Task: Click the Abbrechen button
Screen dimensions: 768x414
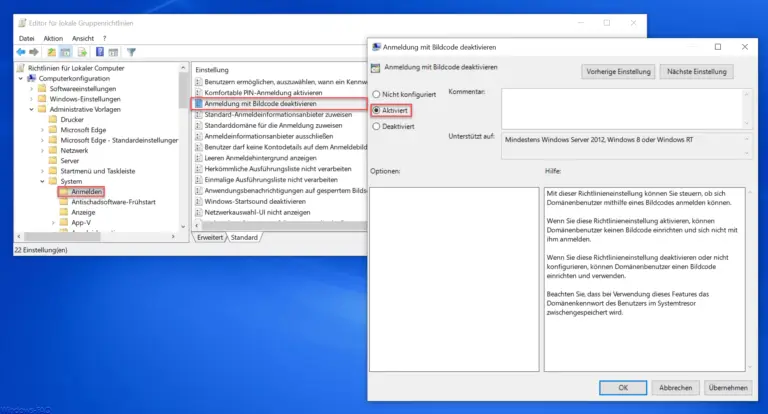Action: [x=675, y=388]
